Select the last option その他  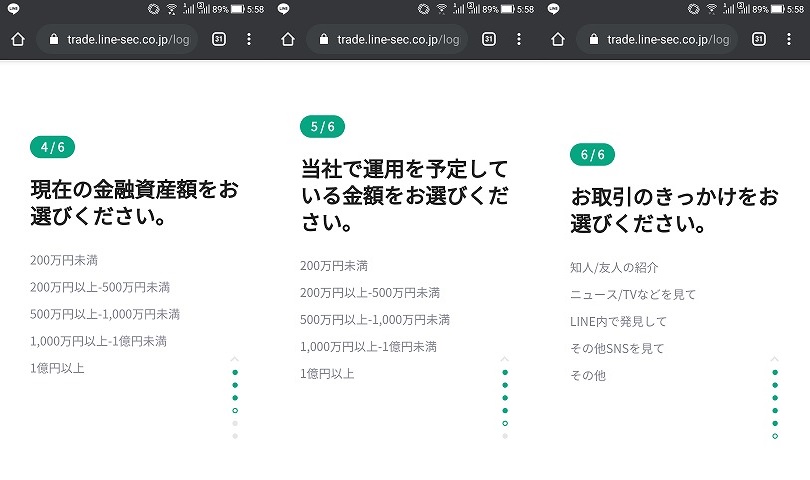coord(588,375)
